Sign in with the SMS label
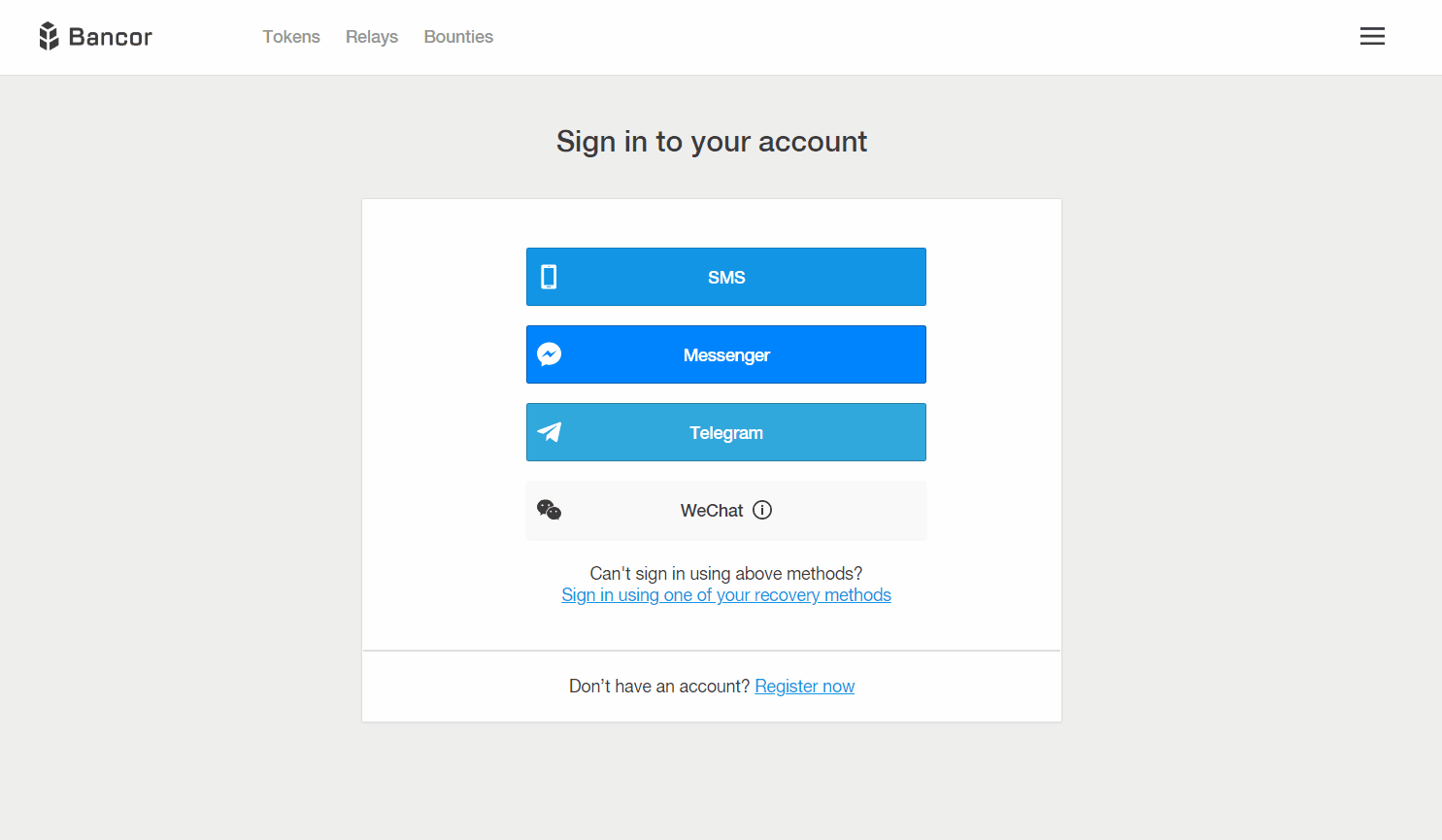The width and height of the screenshot is (1442, 840). point(726,278)
